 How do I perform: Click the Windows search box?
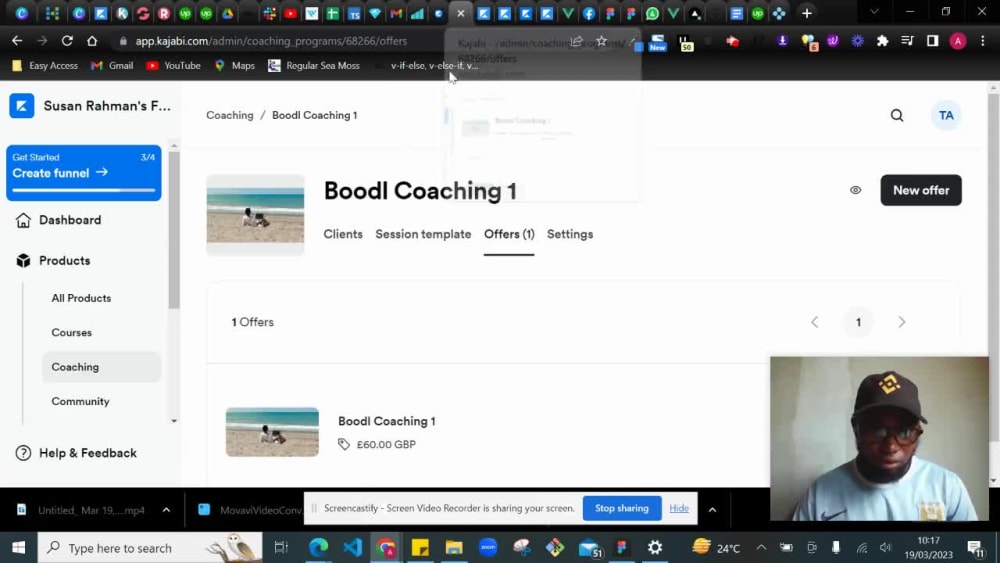tap(150, 548)
